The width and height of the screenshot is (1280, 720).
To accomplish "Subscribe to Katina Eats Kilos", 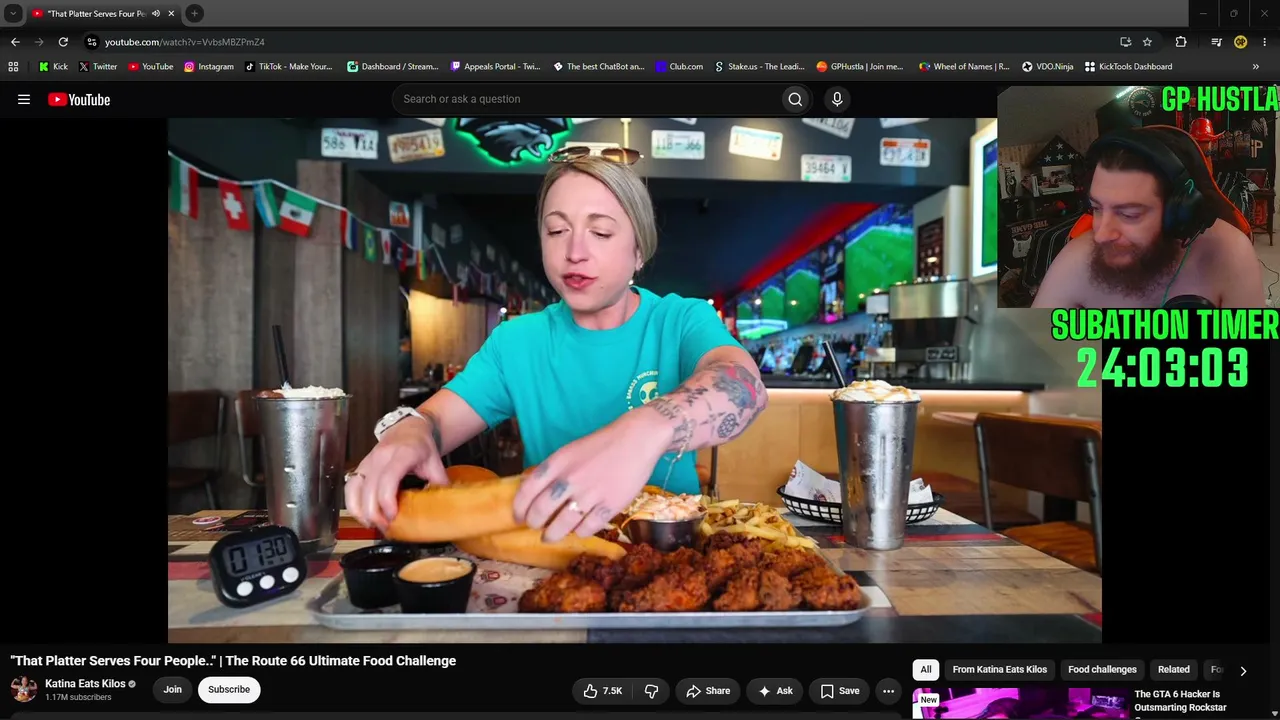I will tap(229, 690).
